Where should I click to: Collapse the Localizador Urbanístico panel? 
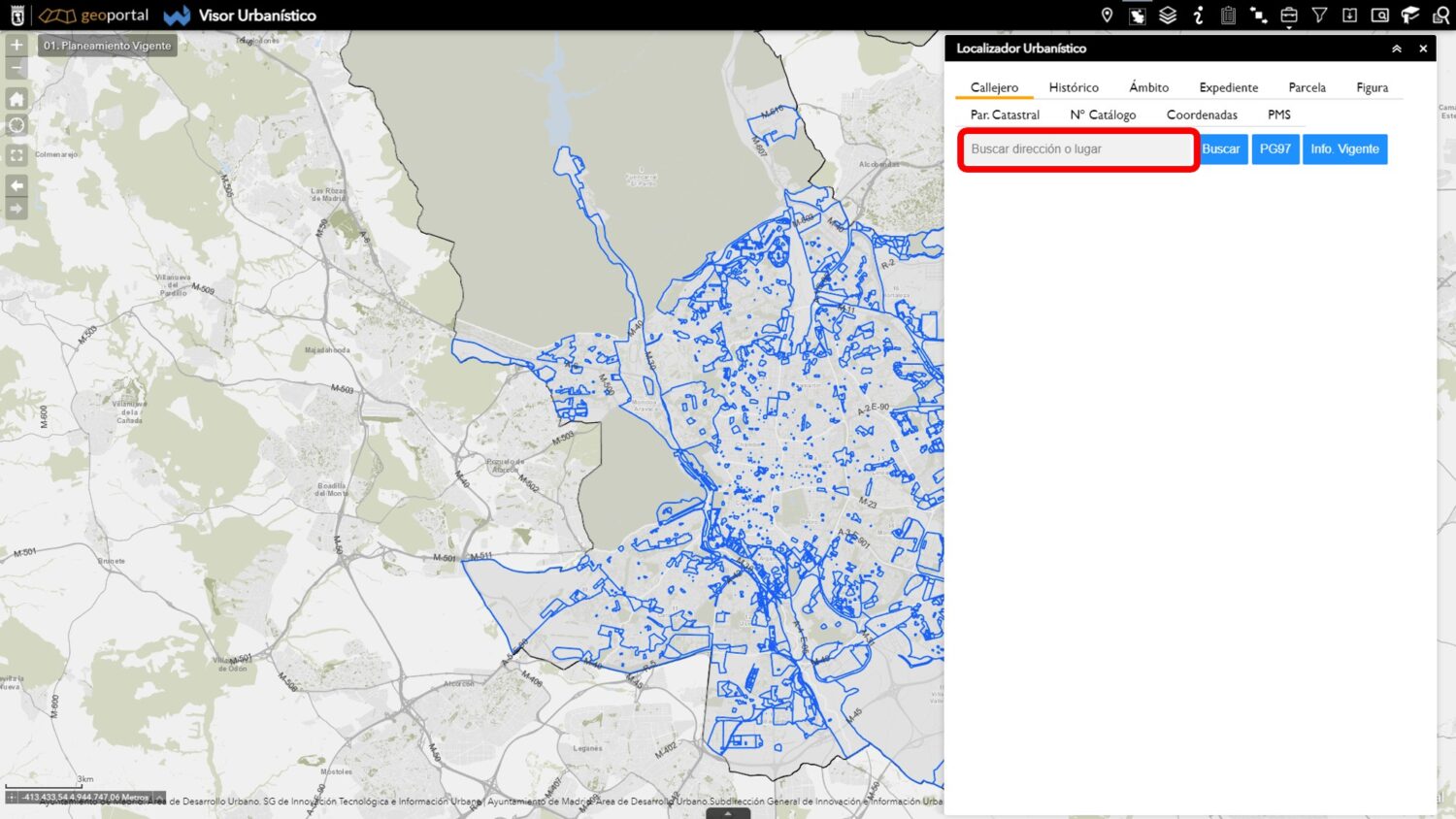1396,49
